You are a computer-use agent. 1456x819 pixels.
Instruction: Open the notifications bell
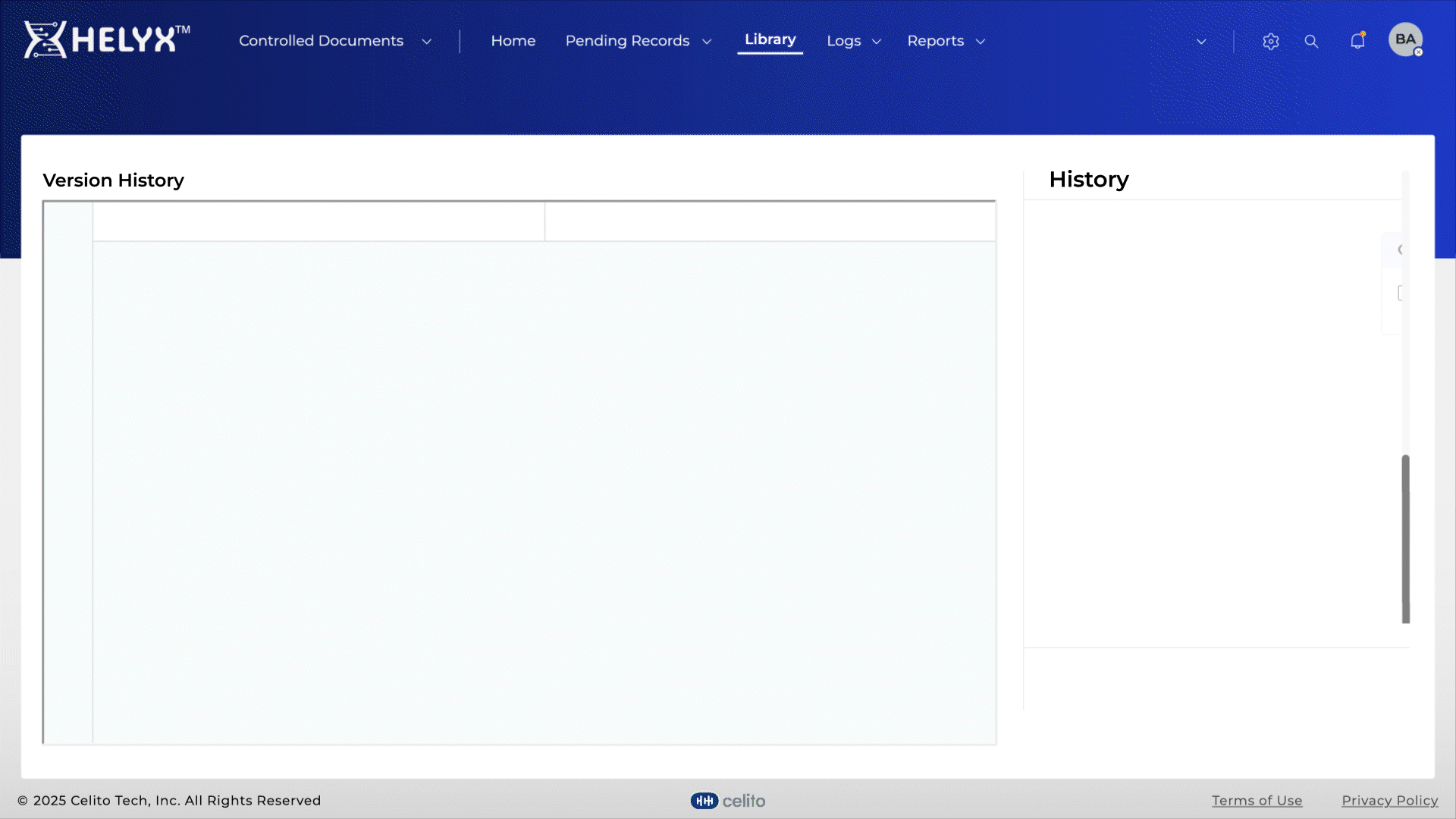point(1357,41)
